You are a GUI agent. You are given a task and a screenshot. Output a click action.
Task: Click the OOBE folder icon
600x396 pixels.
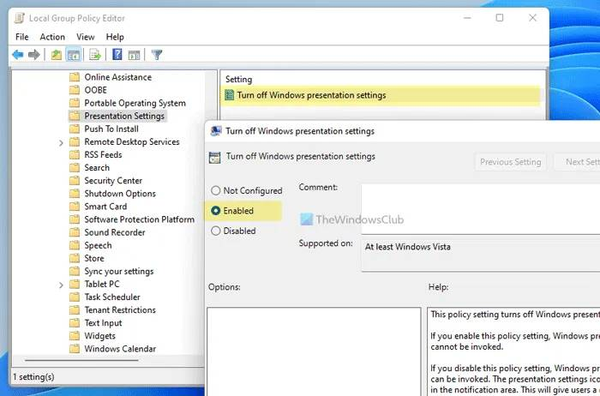75,90
